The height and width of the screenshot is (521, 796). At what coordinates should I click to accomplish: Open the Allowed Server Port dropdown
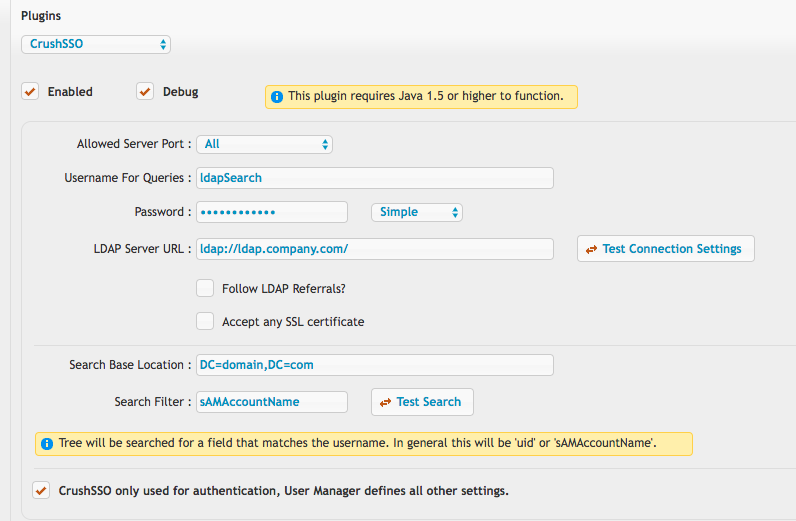coord(264,144)
